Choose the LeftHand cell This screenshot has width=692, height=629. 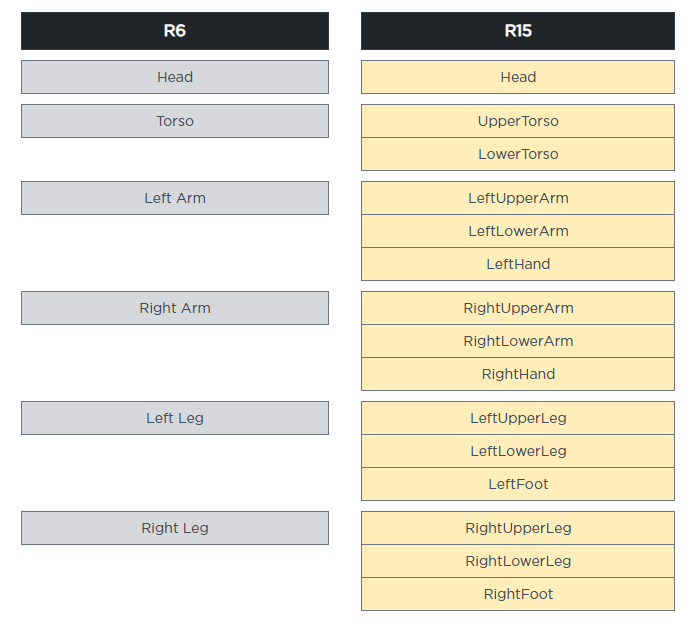coord(518,264)
